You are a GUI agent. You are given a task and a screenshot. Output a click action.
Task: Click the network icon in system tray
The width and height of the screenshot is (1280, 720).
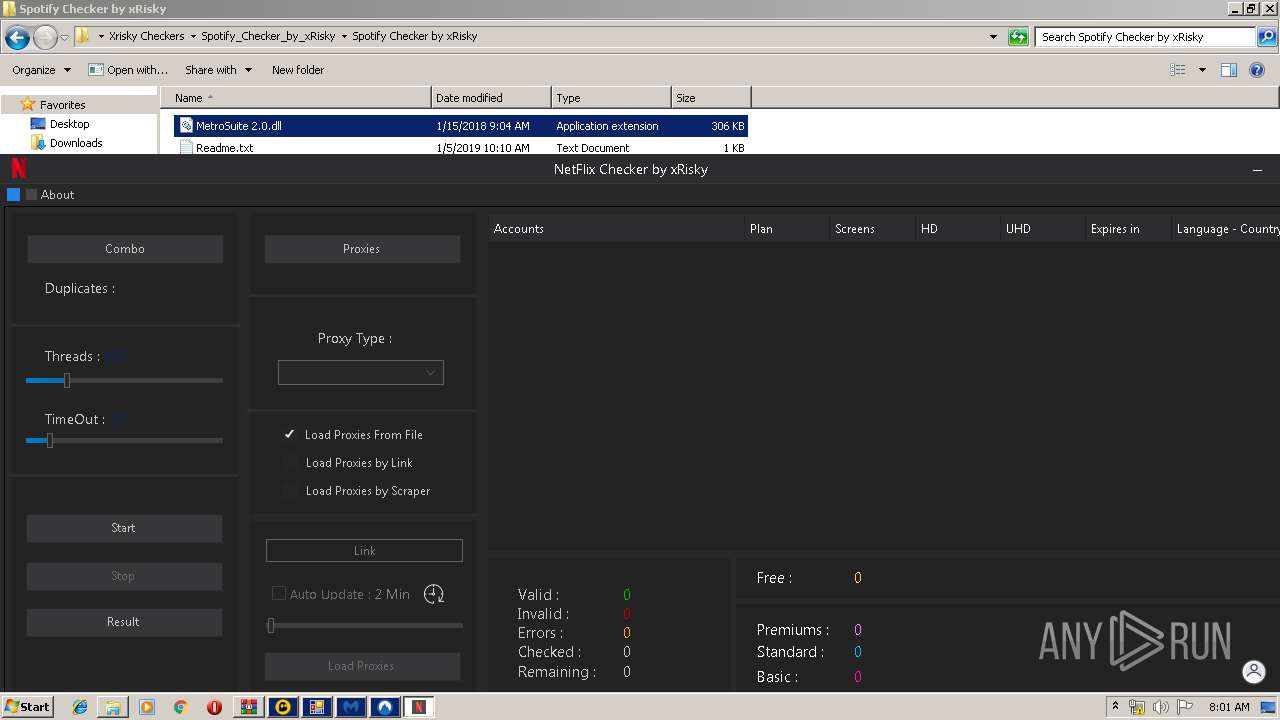point(1137,707)
